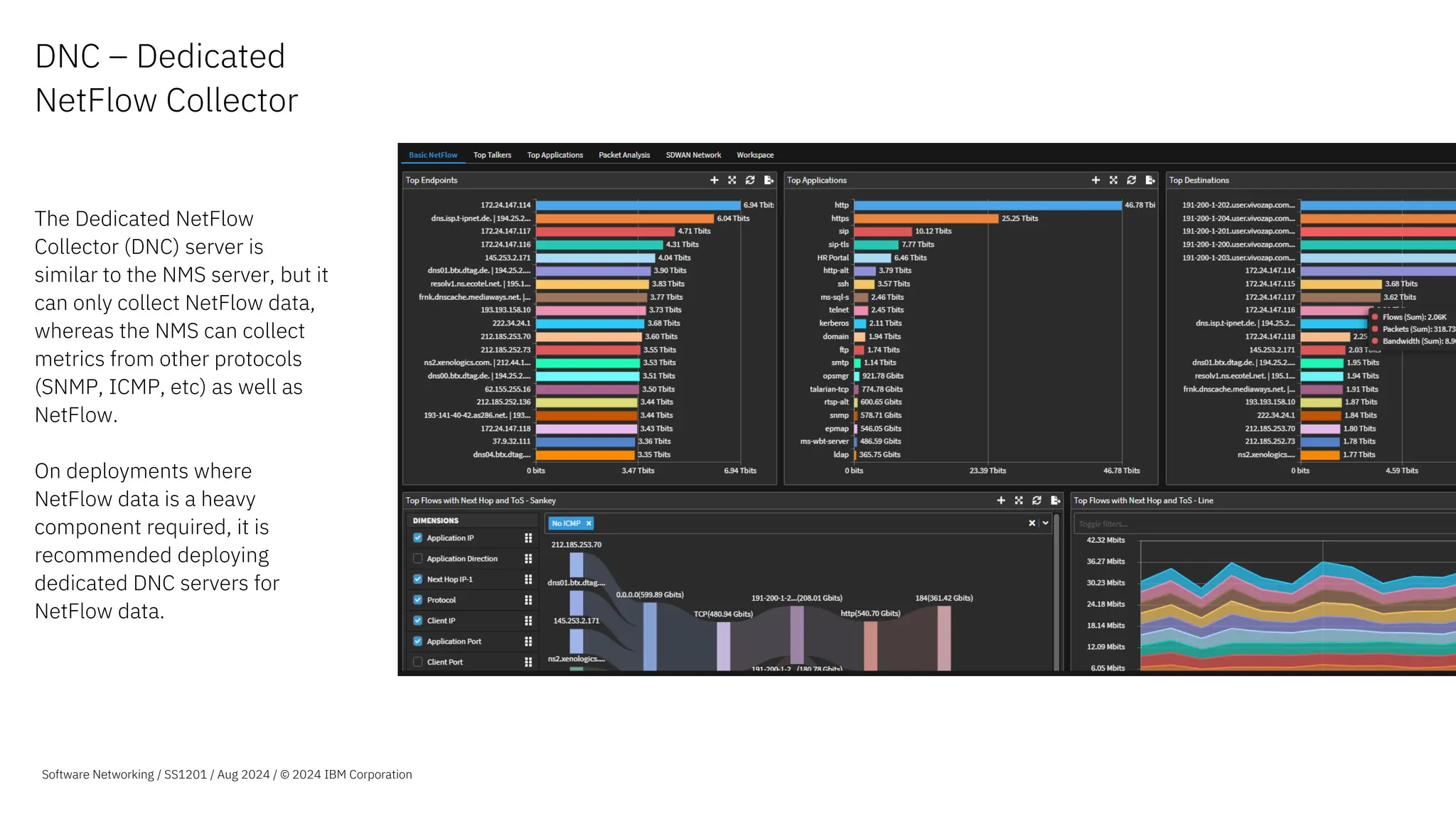Click the blue http bar in Top Applications
Image resolution: width=1456 pixels, height=819 pixels.
(987, 205)
